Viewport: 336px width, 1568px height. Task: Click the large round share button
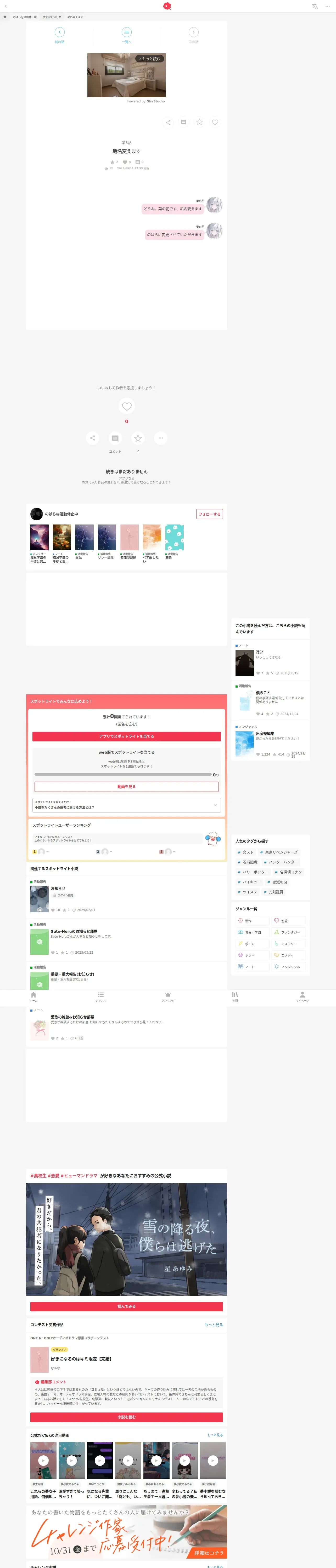(93, 438)
